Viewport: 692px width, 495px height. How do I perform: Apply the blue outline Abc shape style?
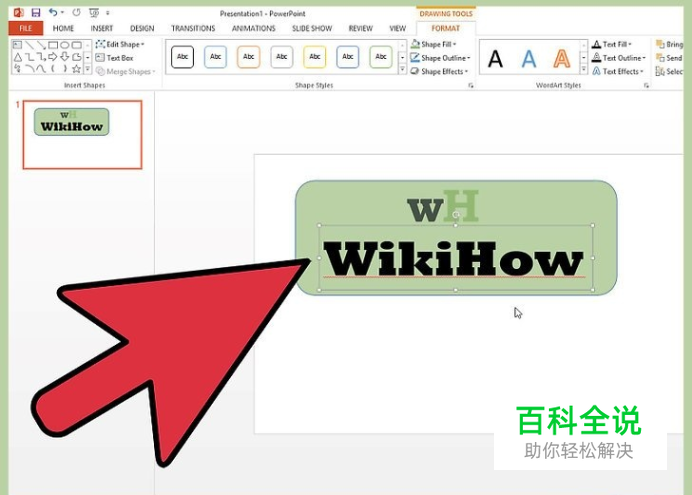[215, 57]
